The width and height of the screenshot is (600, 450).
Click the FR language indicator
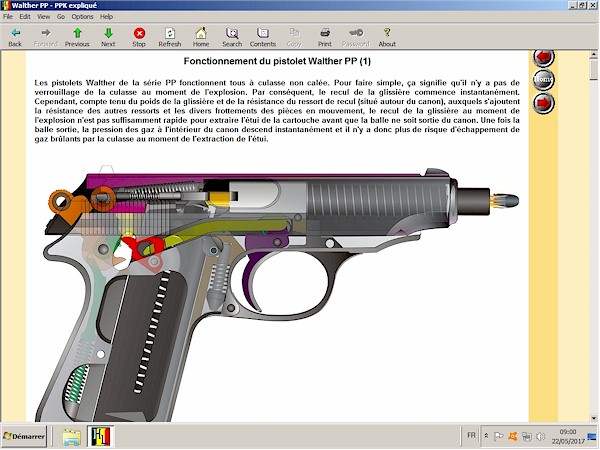[471, 435]
